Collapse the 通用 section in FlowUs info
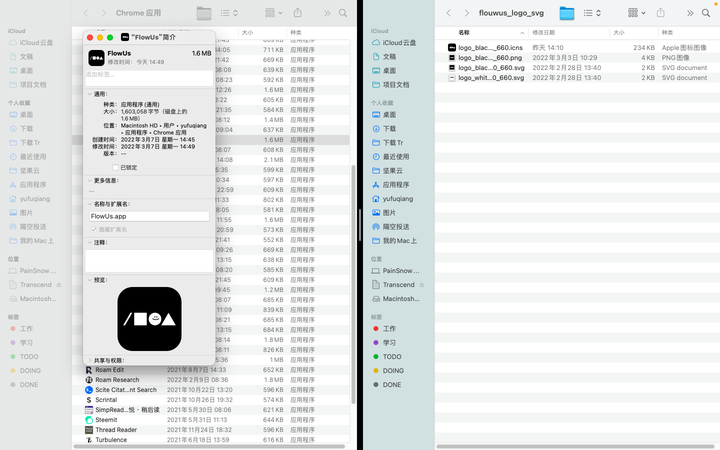This screenshot has width=720, height=450. pyautogui.click(x=90, y=94)
